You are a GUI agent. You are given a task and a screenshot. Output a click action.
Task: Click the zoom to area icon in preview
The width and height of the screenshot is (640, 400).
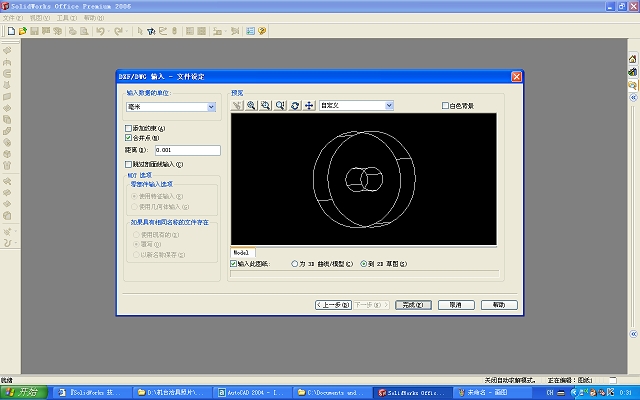pos(266,105)
